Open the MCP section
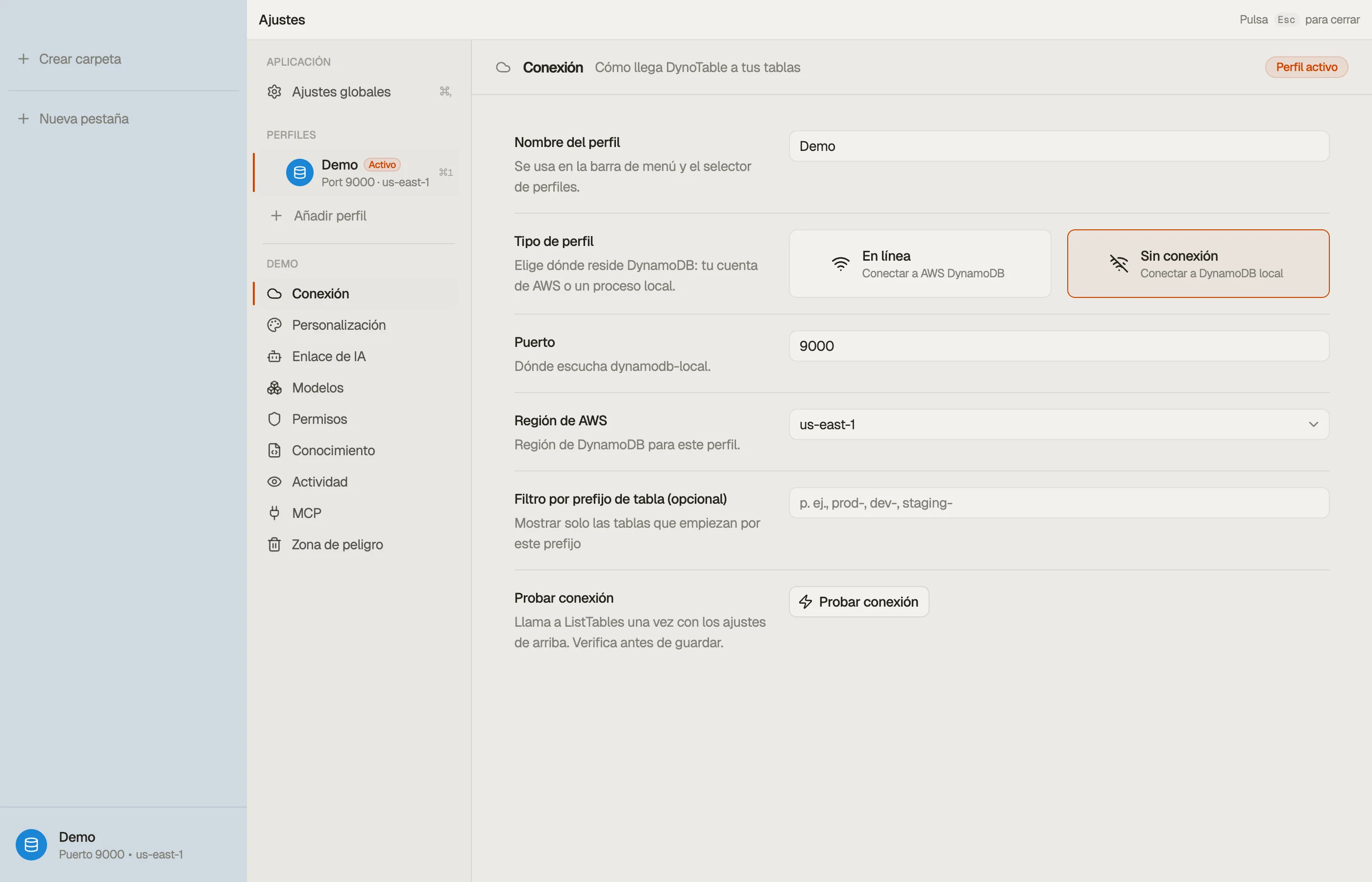Screen dimensions: 1372x882 point(358,513)
